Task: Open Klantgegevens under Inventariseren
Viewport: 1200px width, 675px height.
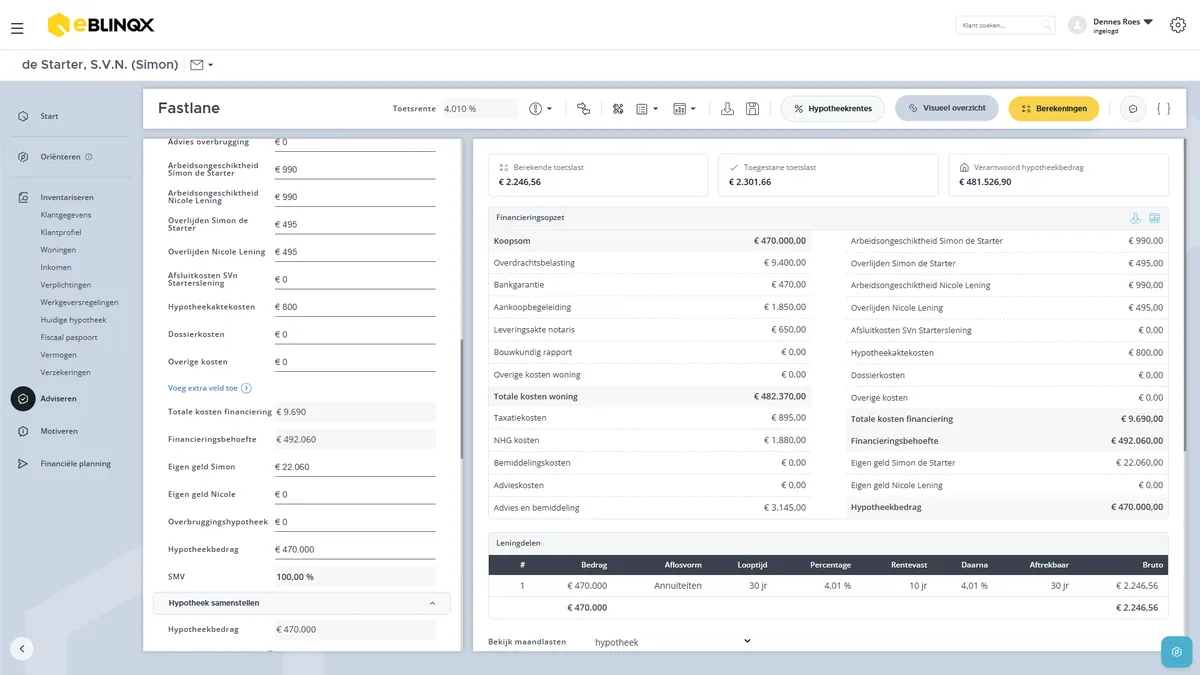Action: tap(65, 215)
